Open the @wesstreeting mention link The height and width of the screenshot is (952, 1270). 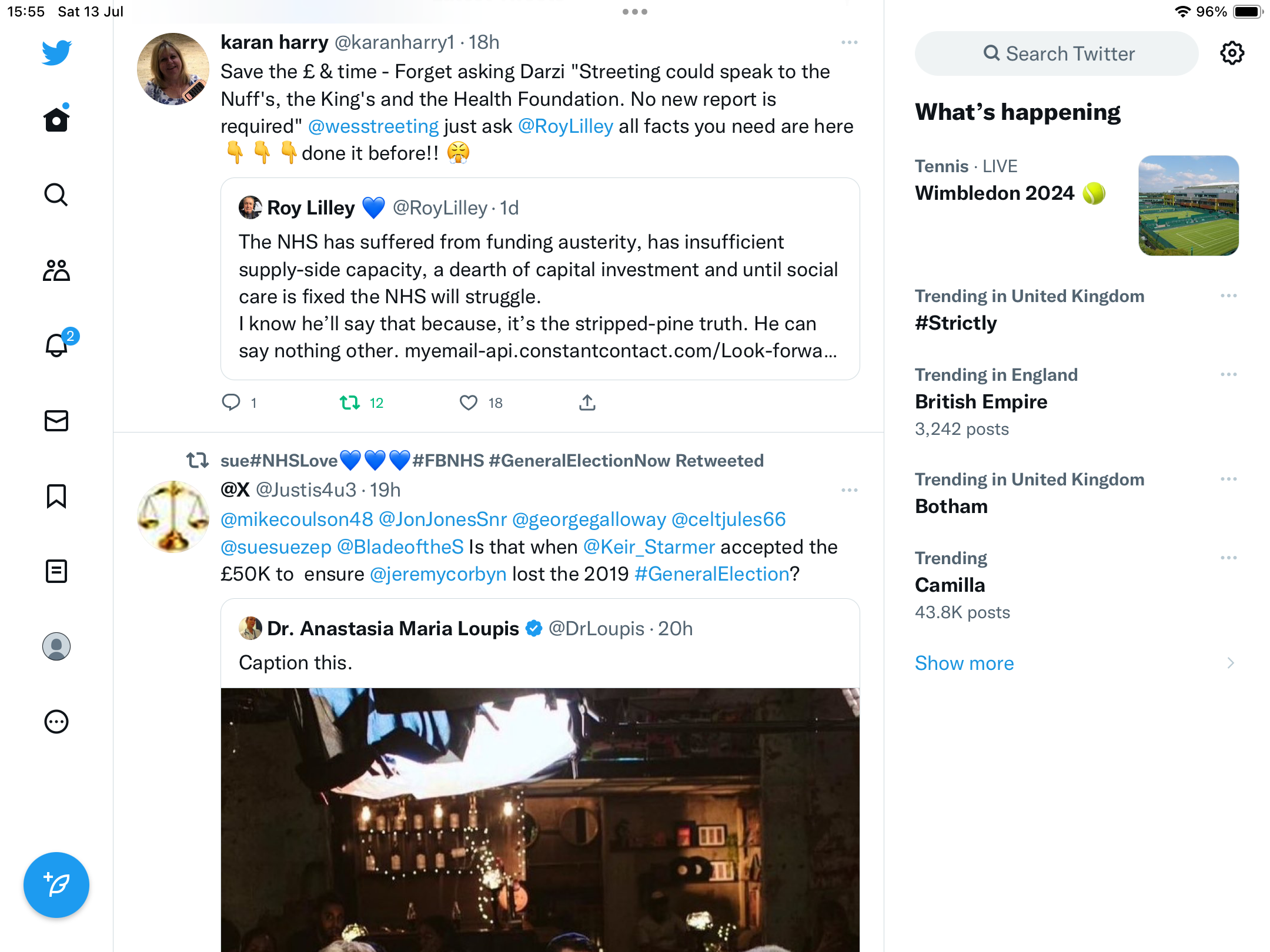(373, 126)
